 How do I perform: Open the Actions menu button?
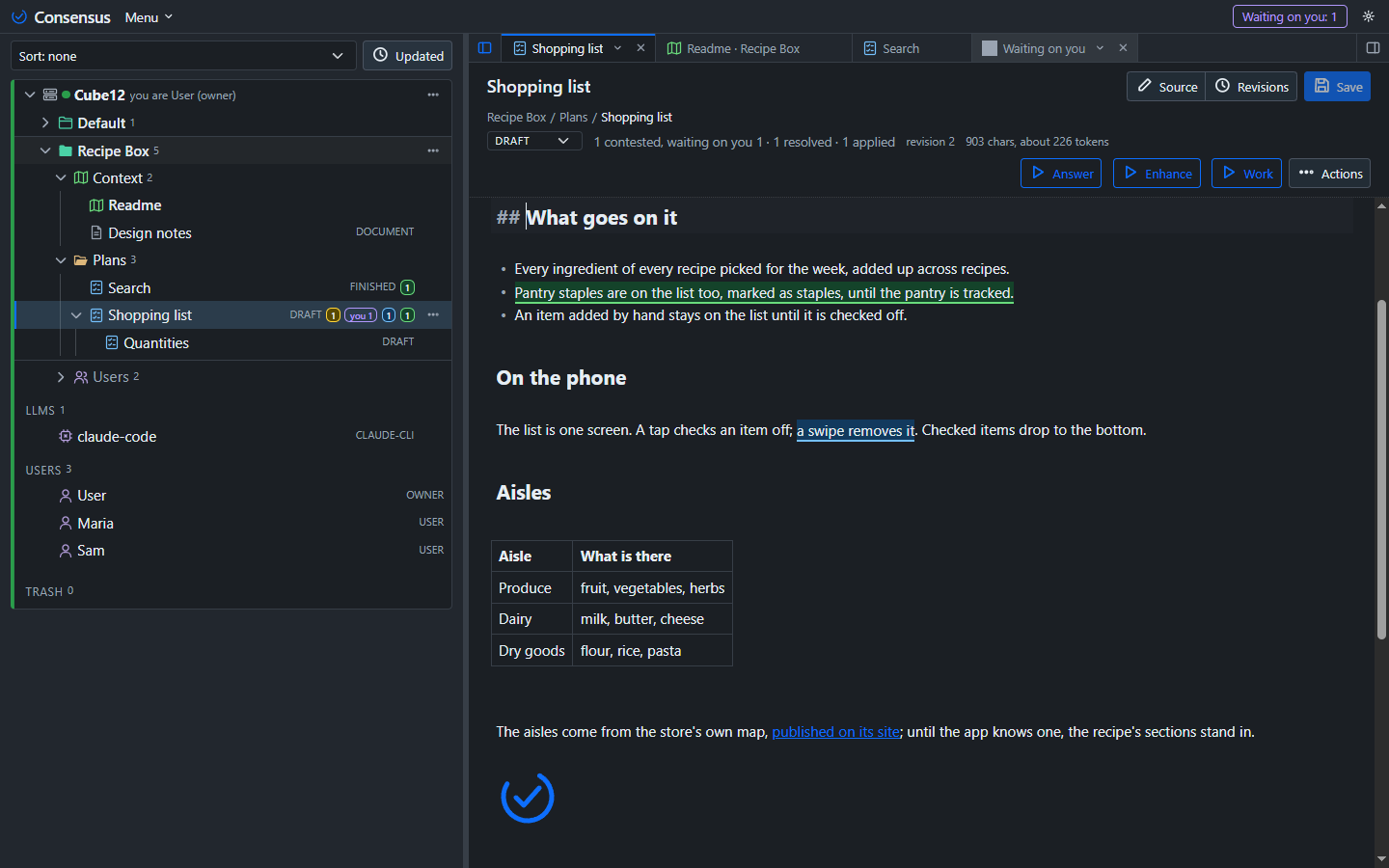point(1329,174)
